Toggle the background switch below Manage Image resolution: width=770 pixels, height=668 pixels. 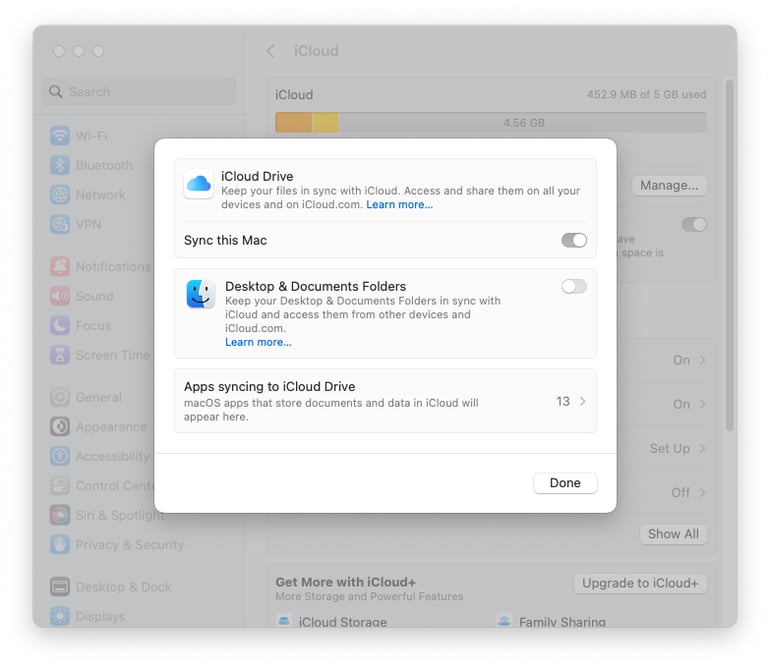pos(694,224)
